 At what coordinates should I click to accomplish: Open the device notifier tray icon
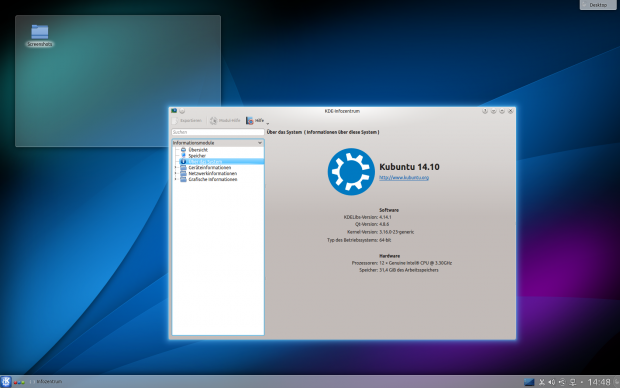pyautogui.click(x=562, y=382)
